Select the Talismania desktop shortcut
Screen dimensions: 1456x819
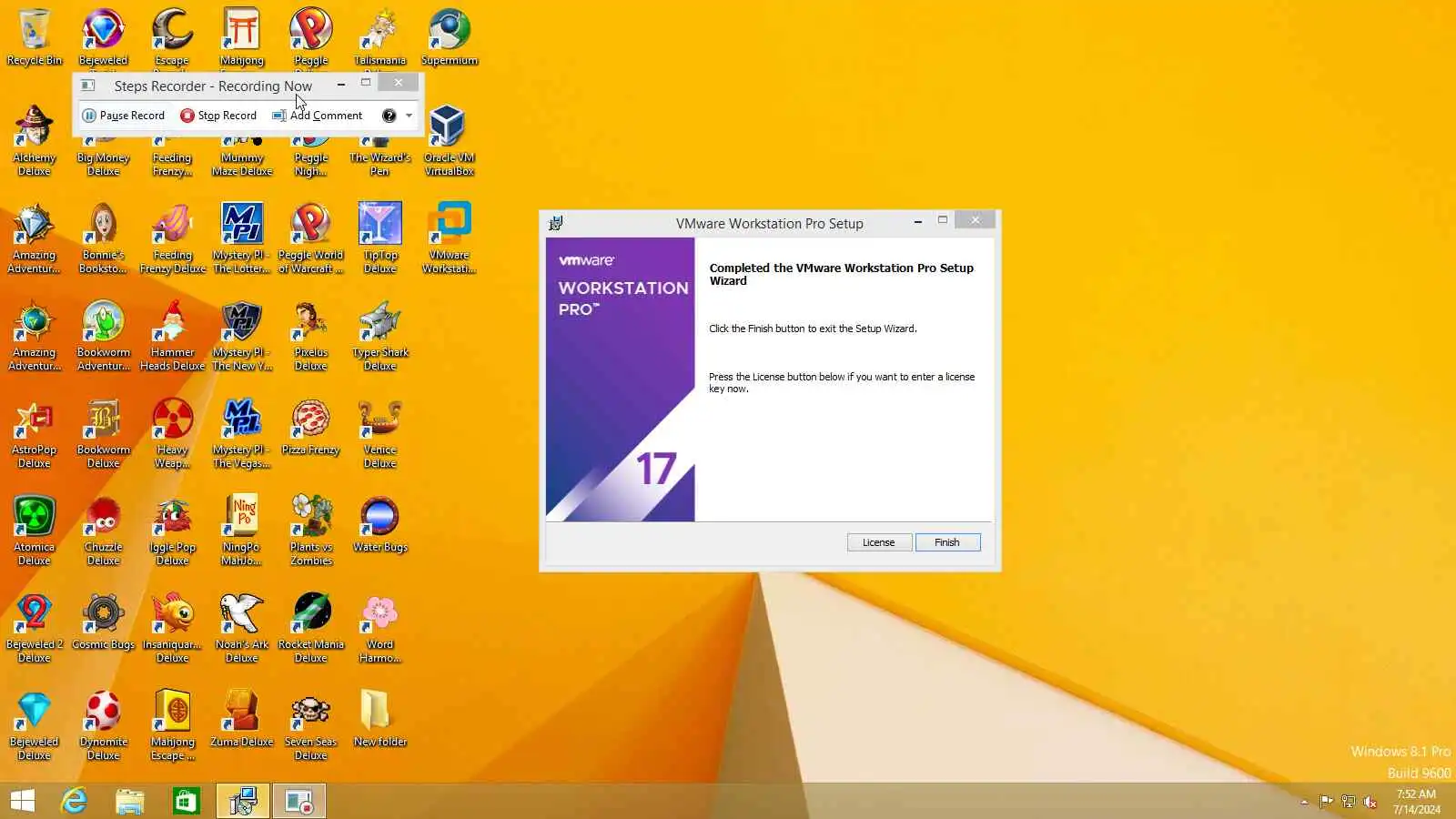coord(380,37)
